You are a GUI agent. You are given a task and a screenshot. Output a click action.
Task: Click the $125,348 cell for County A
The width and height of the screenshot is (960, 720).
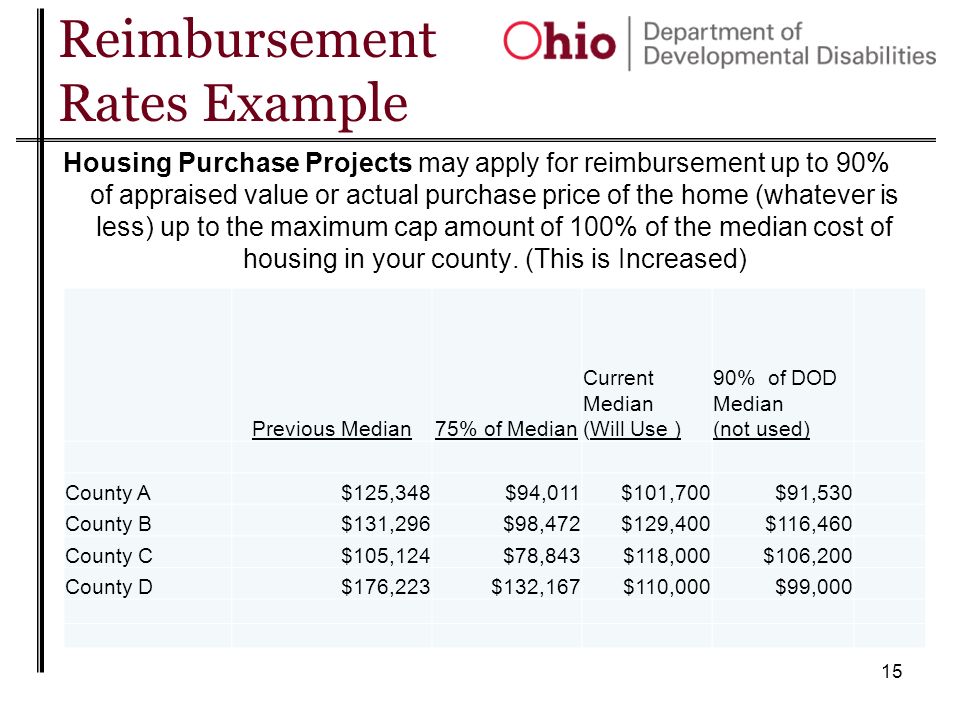(x=385, y=493)
